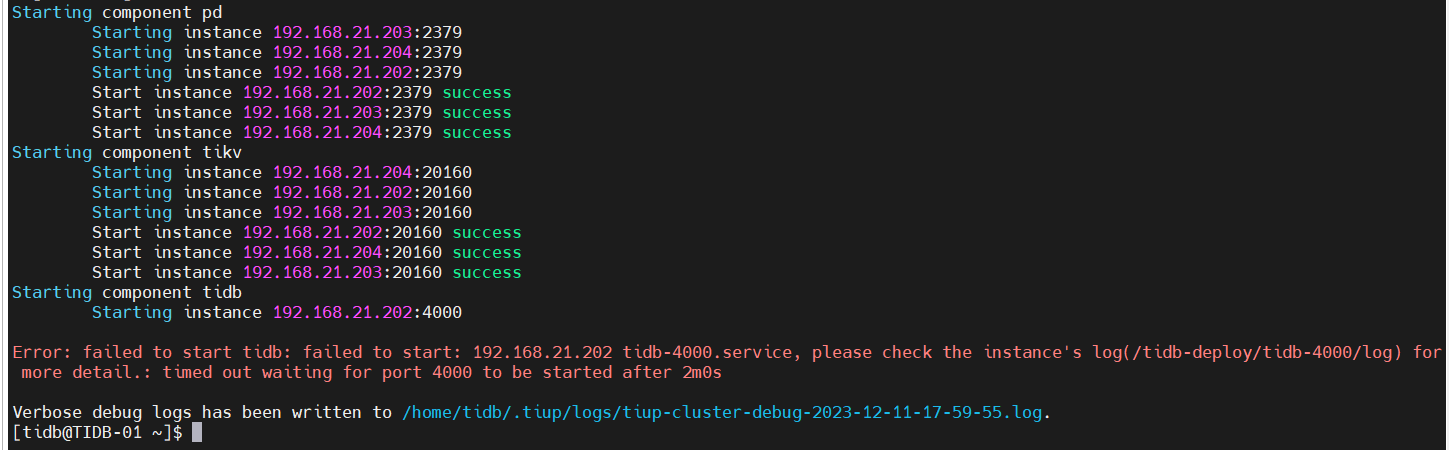Click the "Verbose debug logs has been written" text

coord(200,412)
